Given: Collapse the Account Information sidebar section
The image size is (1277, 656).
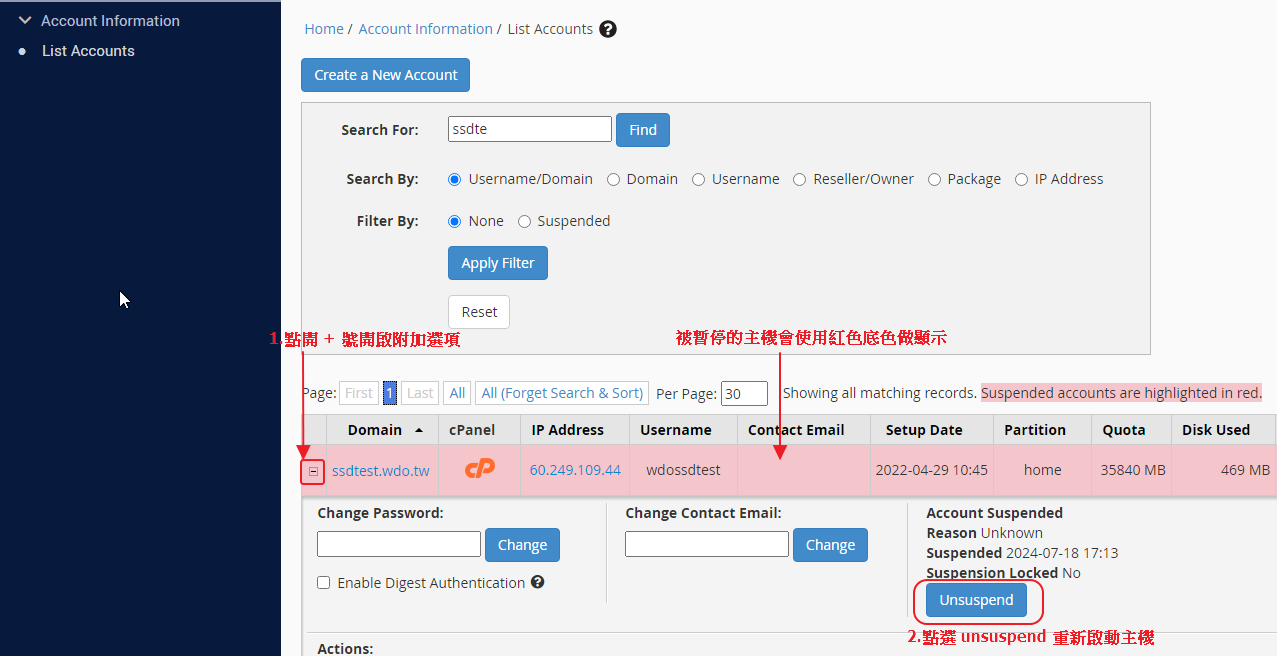Looking at the screenshot, I should point(25,21).
